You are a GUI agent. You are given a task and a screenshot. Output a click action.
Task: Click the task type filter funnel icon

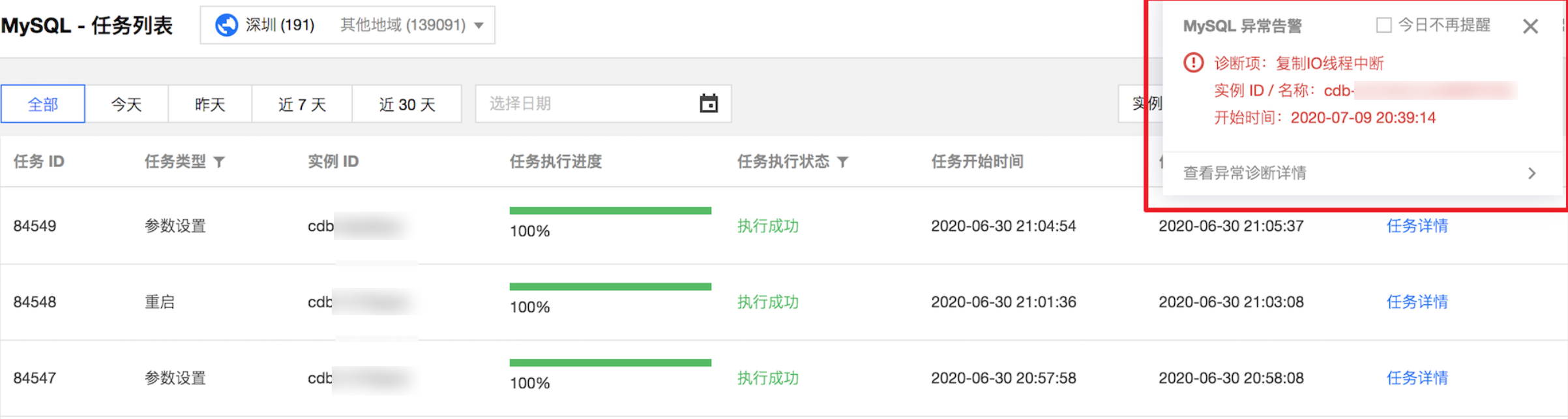(219, 162)
